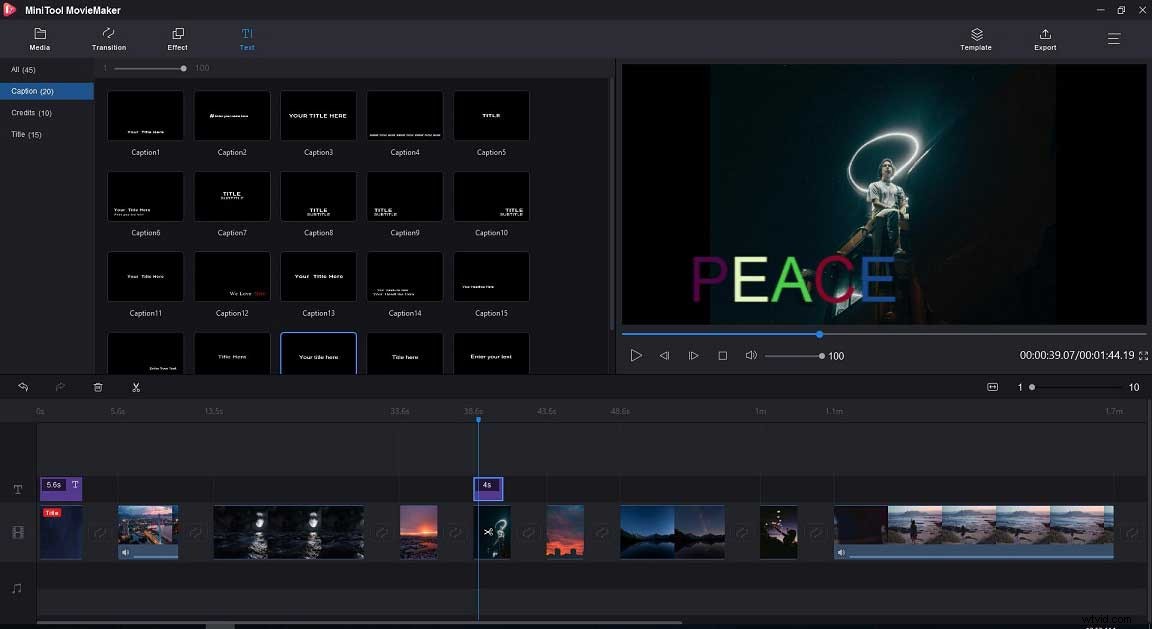The width and height of the screenshot is (1152, 629).
Task: Play the video preview
Action: point(636,355)
